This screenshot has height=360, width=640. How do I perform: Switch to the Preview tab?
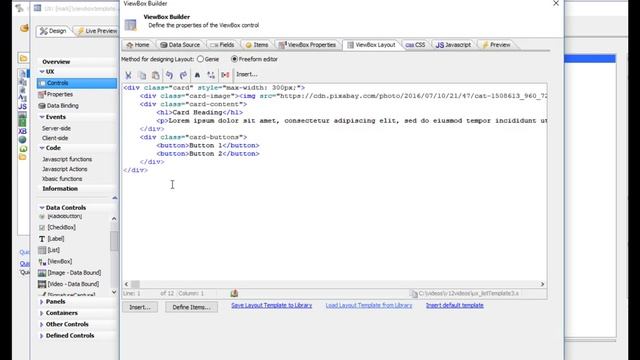[x=497, y=45]
